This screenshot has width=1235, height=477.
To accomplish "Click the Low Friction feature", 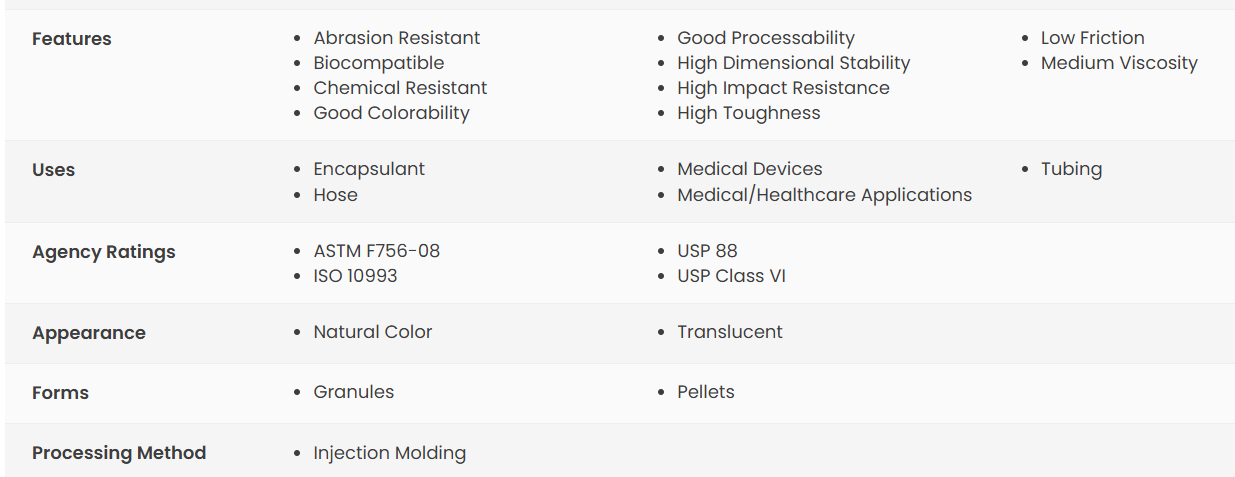I will (x=1093, y=38).
